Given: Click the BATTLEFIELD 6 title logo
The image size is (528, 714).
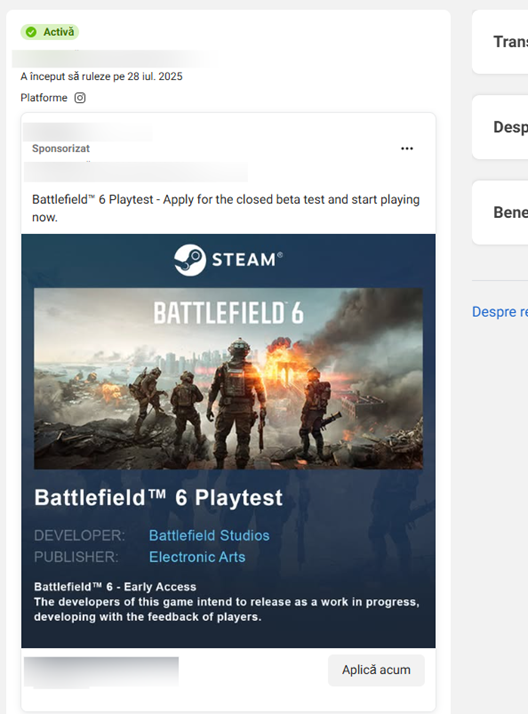Looking at the screenshot, I should tap(228, 313).
